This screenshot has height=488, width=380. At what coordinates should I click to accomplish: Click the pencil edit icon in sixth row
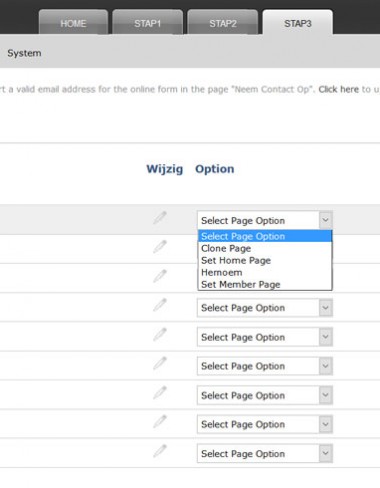coord(160,363)
